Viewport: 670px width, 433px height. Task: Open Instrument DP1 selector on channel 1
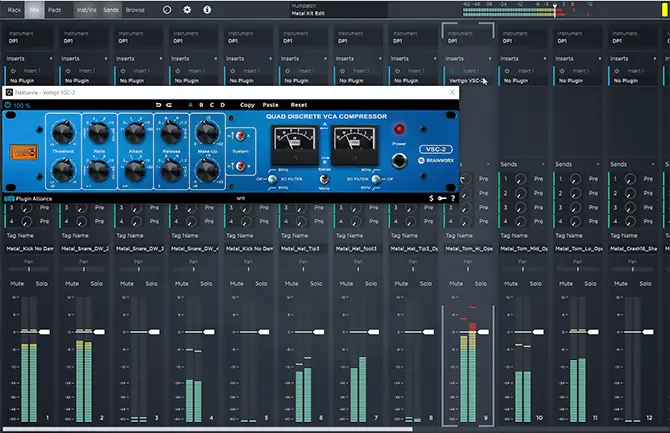pos(29,37)
